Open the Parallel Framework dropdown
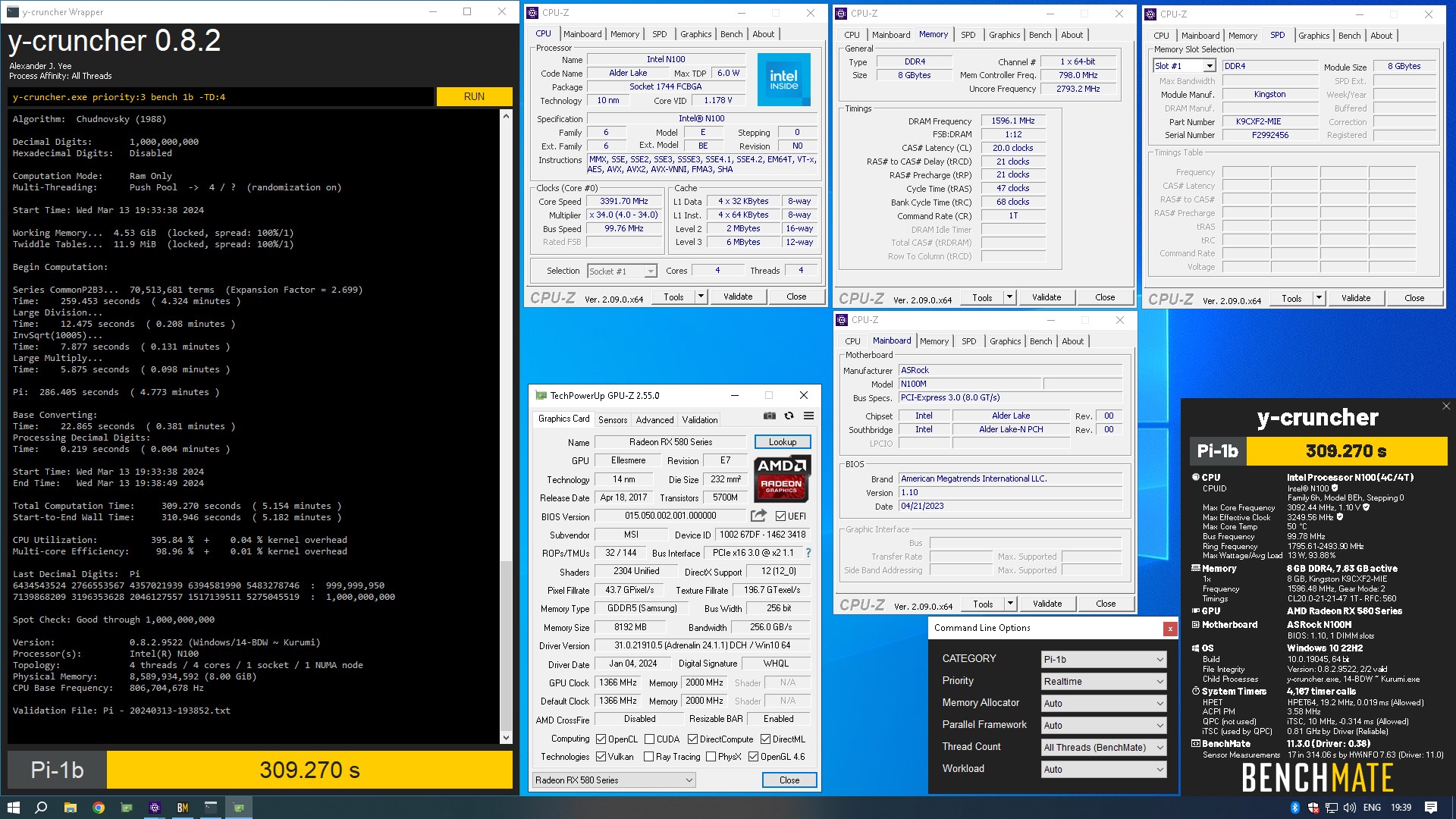 coord(1103,726)
